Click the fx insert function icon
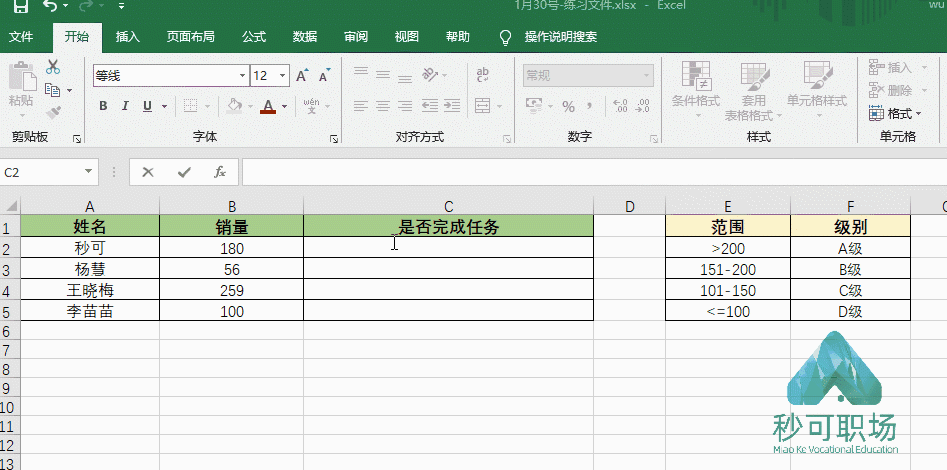This screenshot has height=470, width=947. tap(220, 173)
